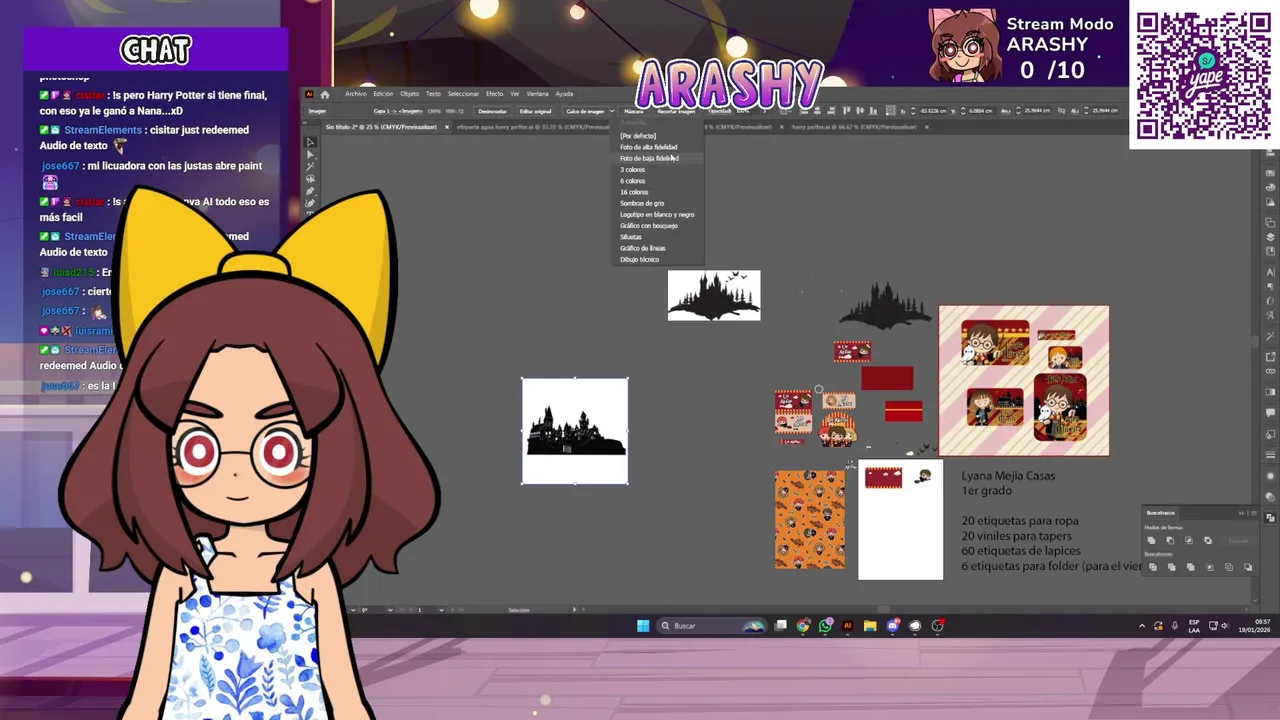
Task: Choose 'Foto de baja fidelidad' trace preset
Action: click(x=648, y=158)
